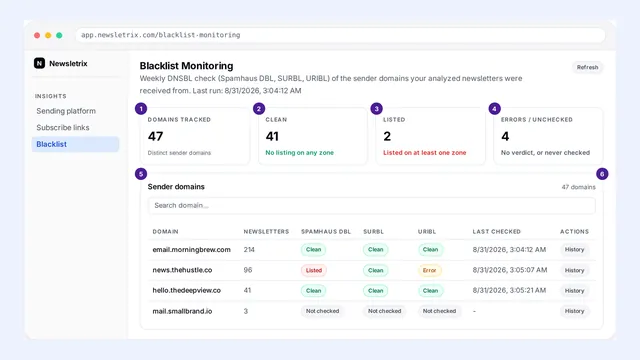Open History for hello.thedeepview.co
640x360 pixels.
click(x=574, y=291)
